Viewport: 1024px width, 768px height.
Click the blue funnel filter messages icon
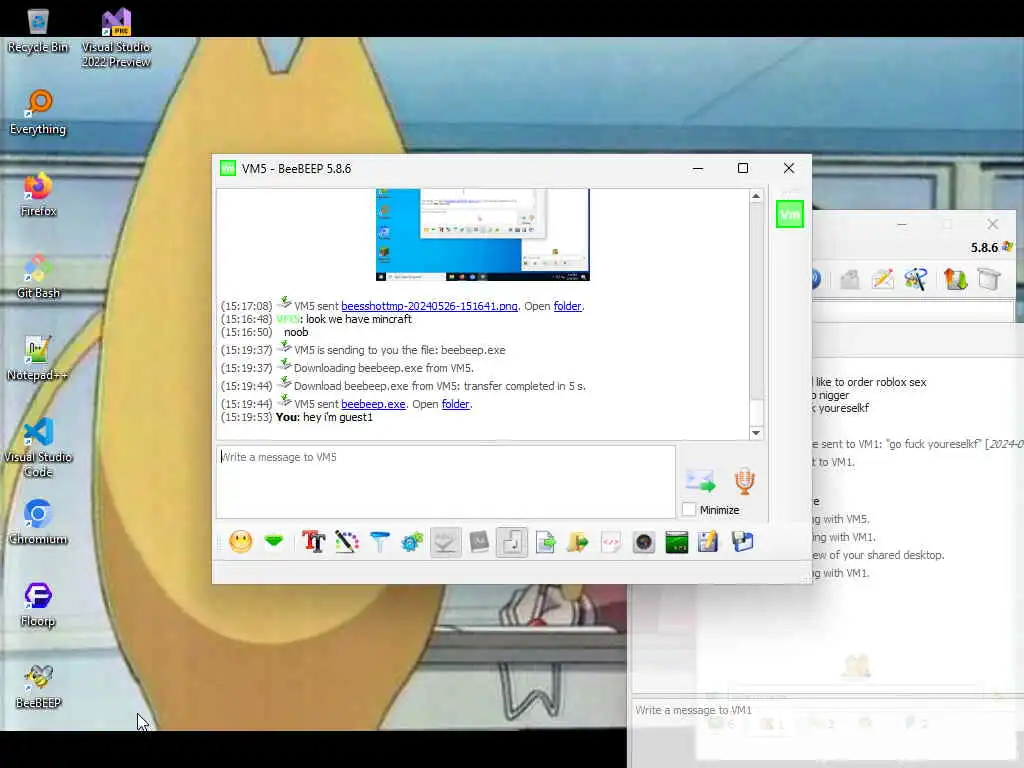(379, 542)
